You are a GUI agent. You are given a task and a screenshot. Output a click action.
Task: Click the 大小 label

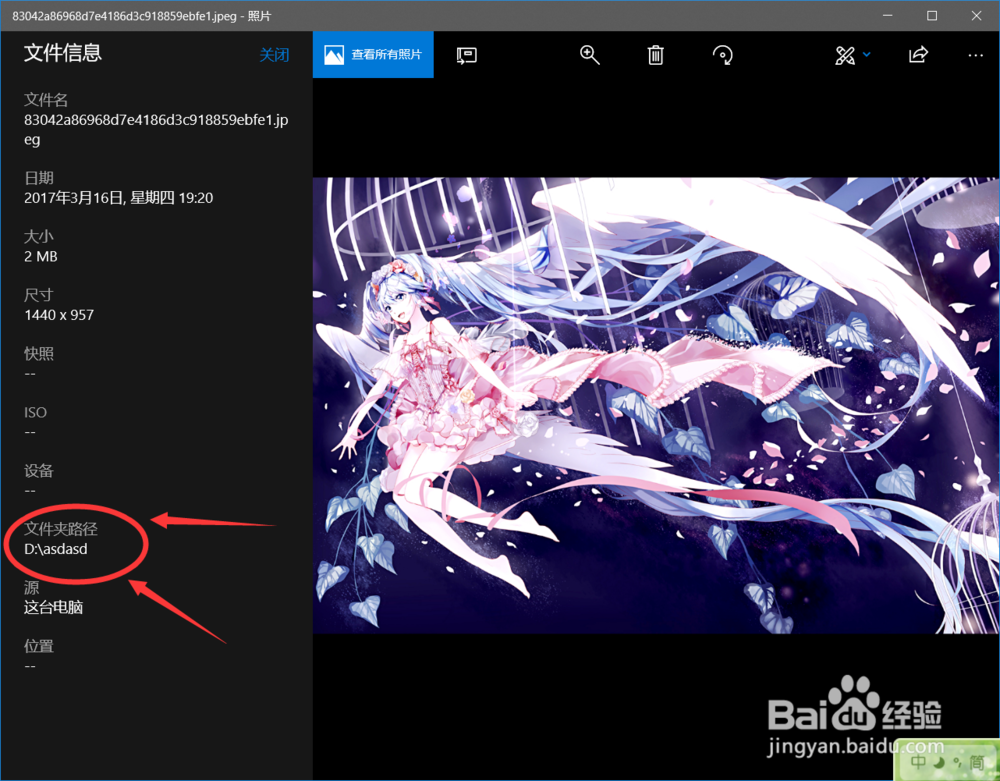(x=38, y=237)
